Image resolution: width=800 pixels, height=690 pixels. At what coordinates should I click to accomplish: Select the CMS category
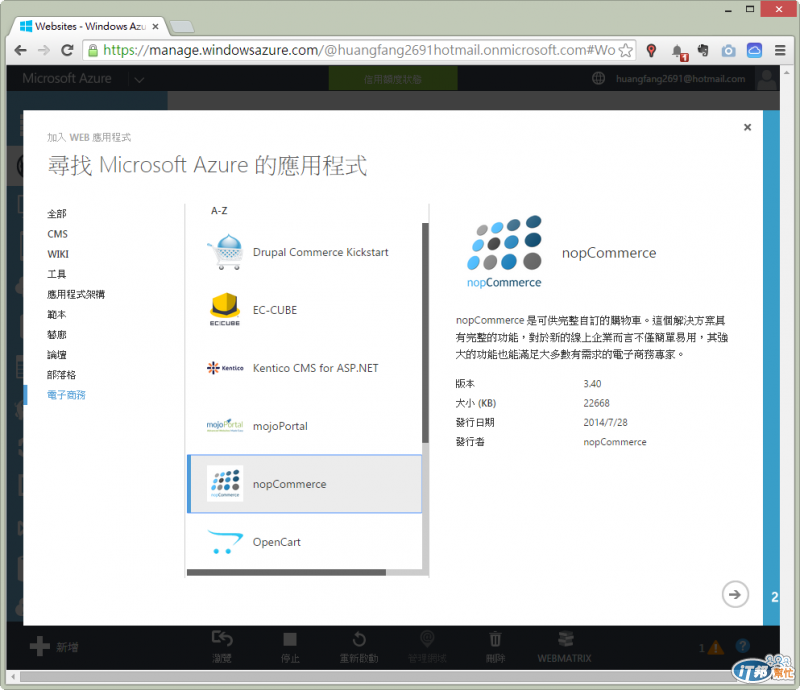click(x=57, y=234)
